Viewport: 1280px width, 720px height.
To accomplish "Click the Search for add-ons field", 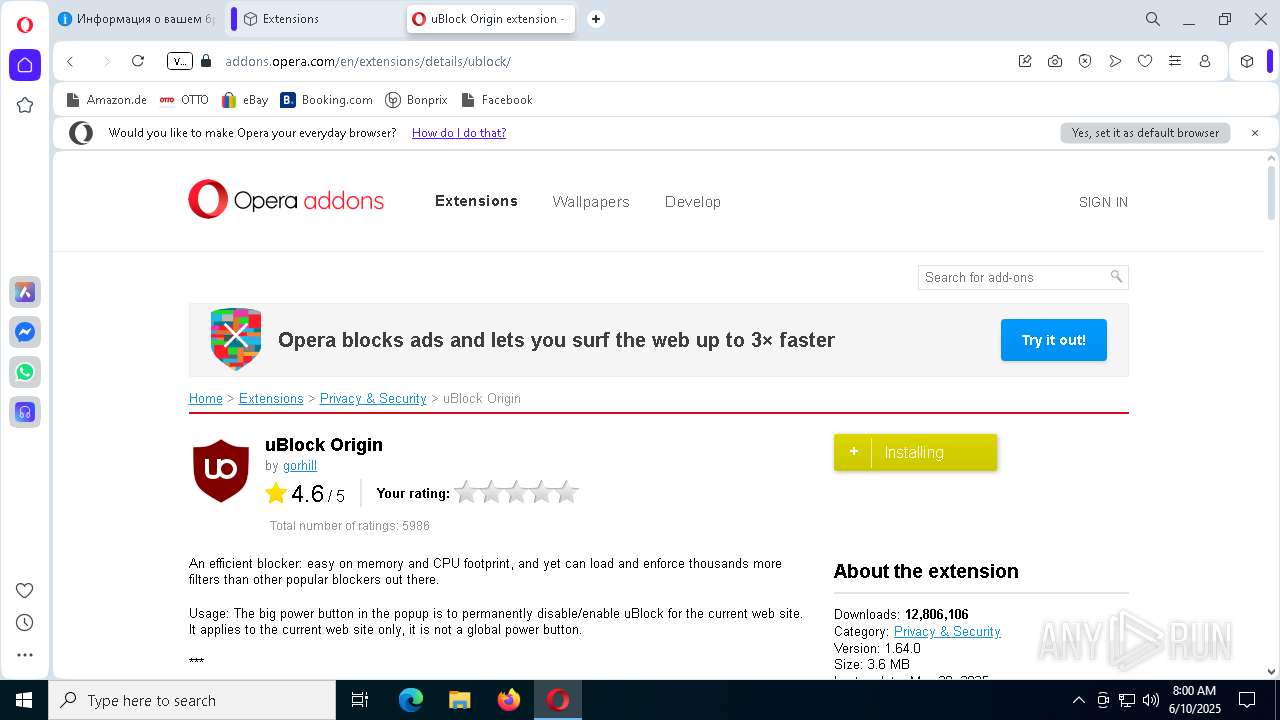I will coord(1022,277).
